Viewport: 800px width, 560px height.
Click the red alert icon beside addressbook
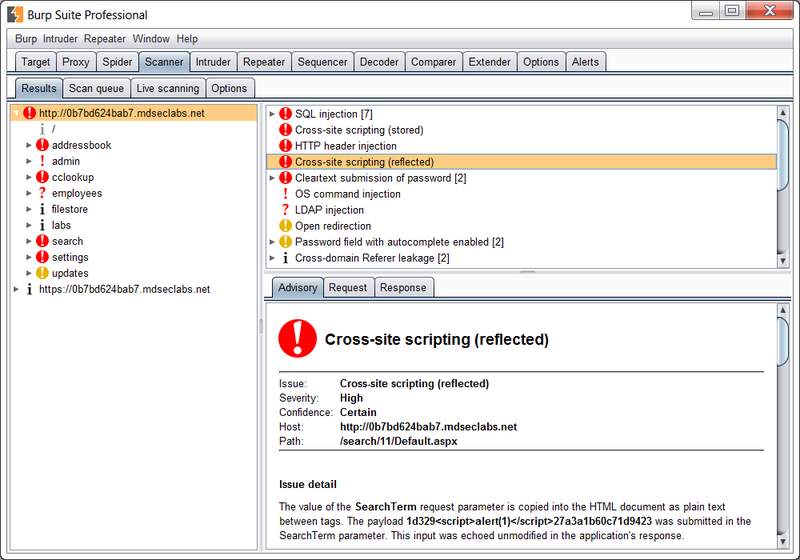point(42,145)
